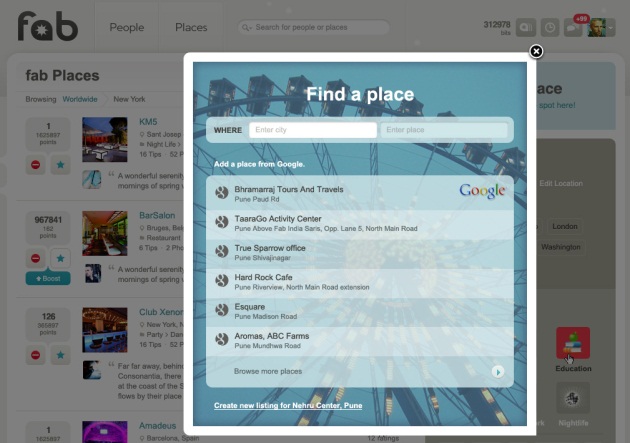Image resolution: width=630 pixels, height=443 pixels.
Task: Create new listing for Nehru Center, Pune
Action: point(288,406)
